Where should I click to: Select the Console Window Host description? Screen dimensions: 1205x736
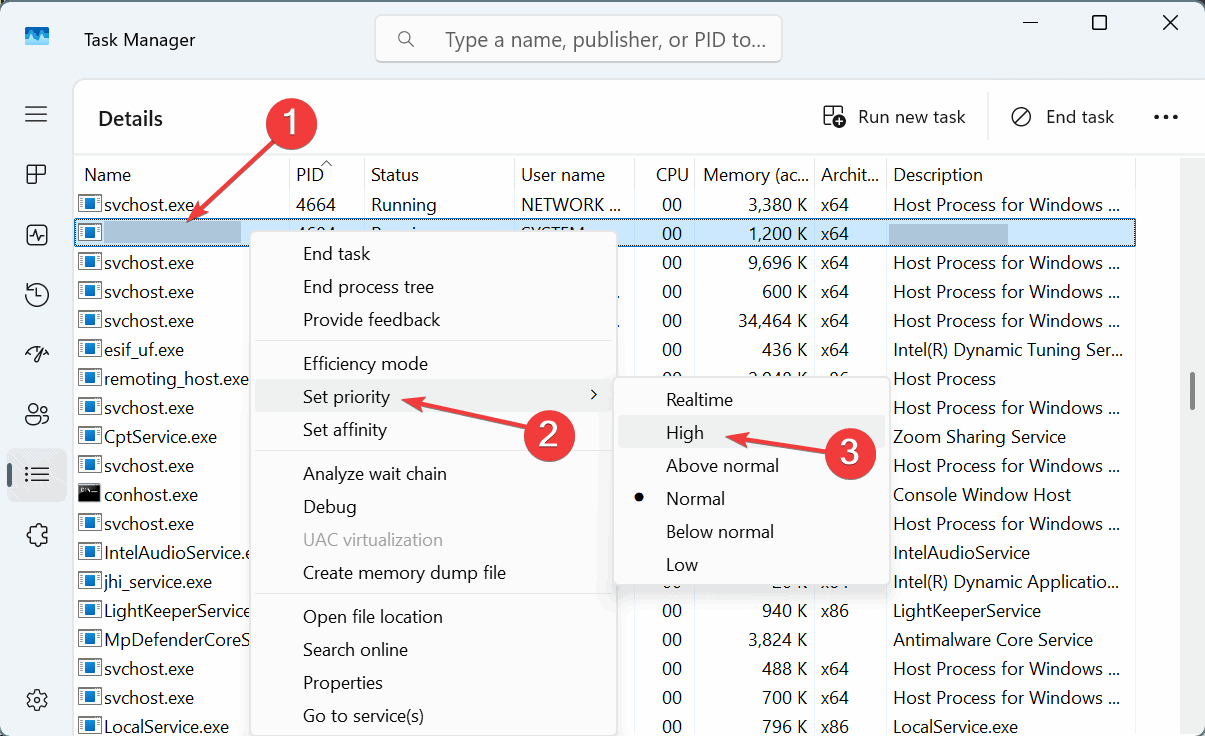(x=981, y=494)
